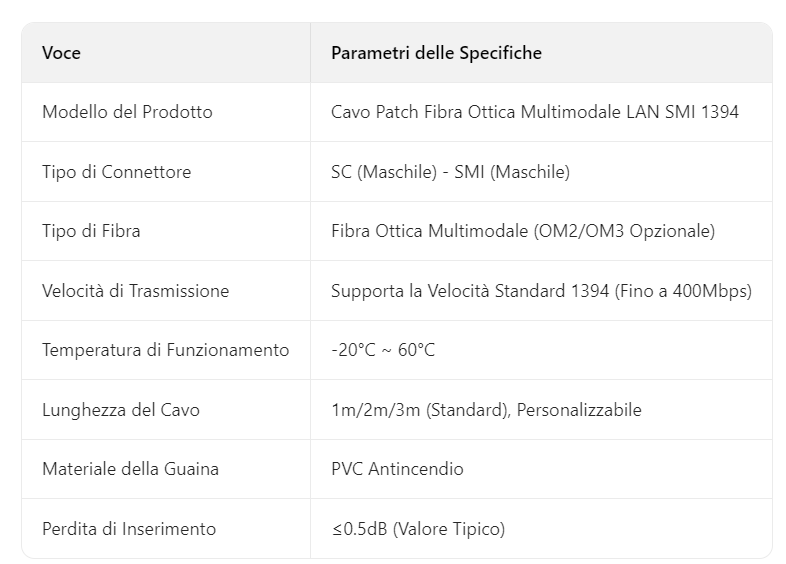Click the 'Parametri delle Specifiche' column header

436,53
